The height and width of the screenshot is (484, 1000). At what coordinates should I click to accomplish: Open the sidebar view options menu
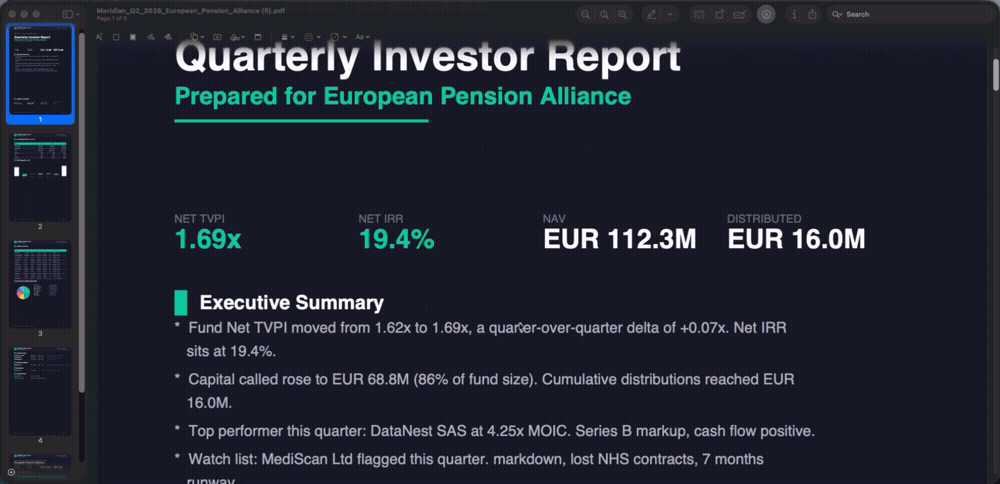[x=70, y=14]
